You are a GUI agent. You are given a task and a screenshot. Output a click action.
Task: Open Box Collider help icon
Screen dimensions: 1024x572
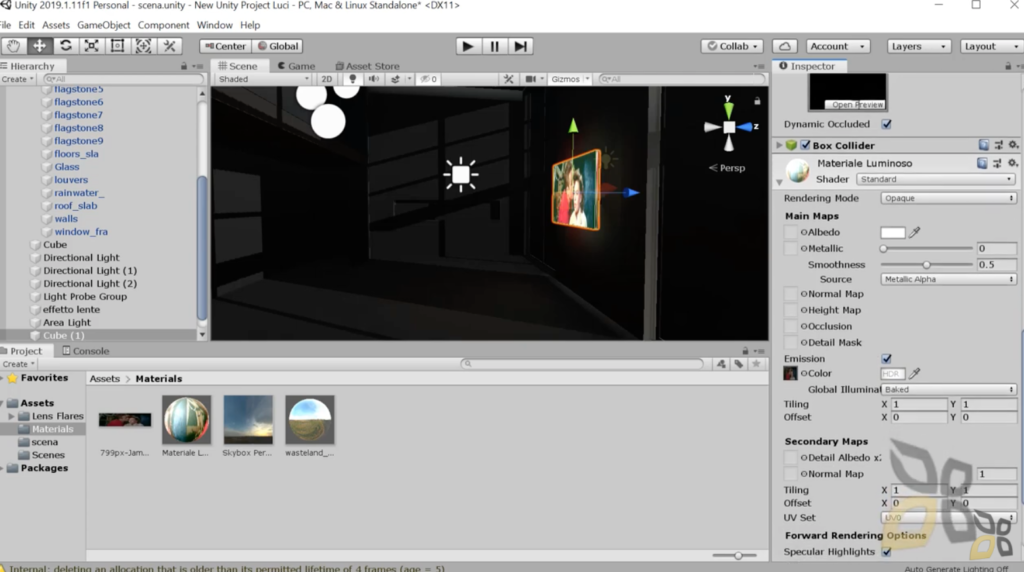point(984,145)
